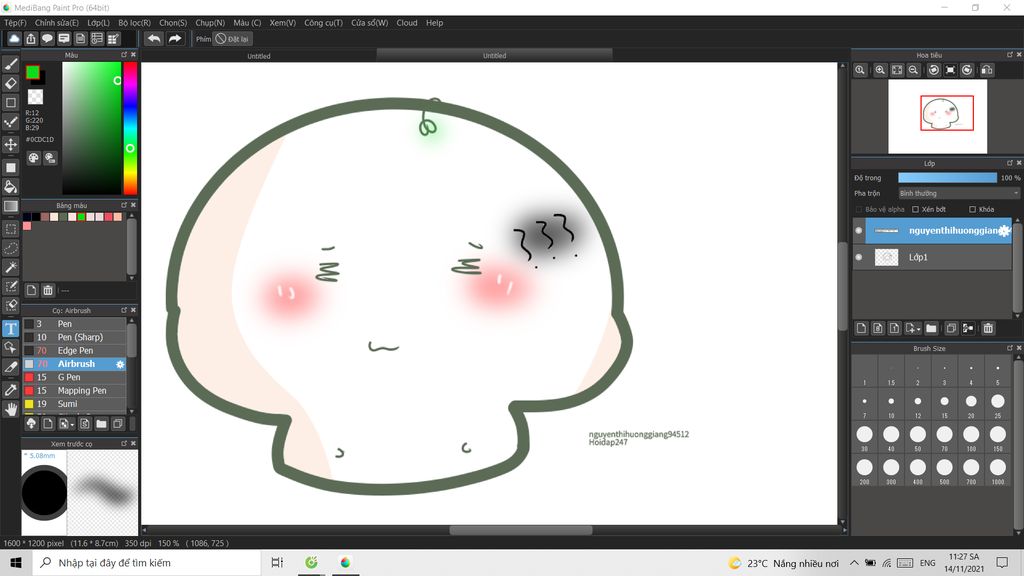This screenshot has width=1024, height=576.
Task: Add a folder in Layer panel
Action: tap(931, 328)
